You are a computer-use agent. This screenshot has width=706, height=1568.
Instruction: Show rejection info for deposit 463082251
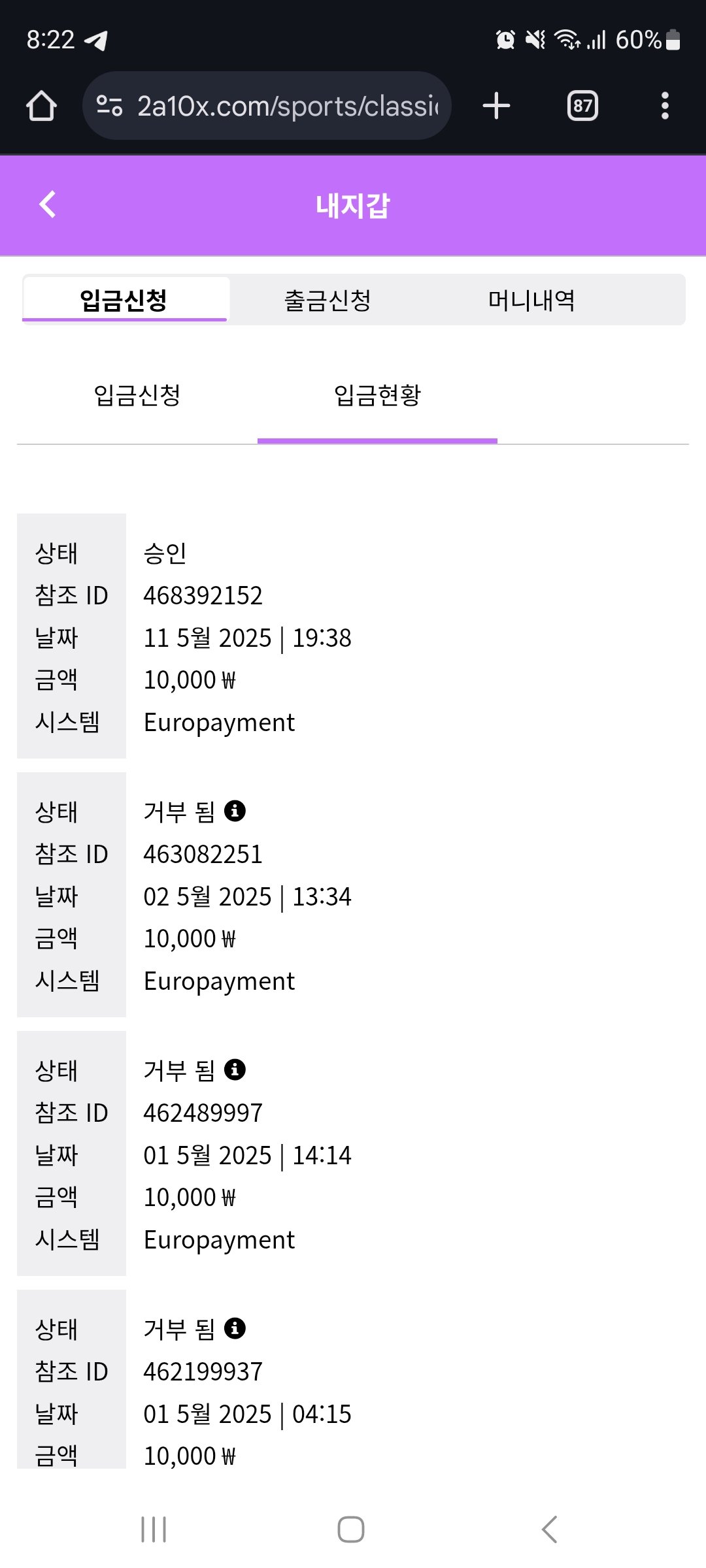(235, 811)
